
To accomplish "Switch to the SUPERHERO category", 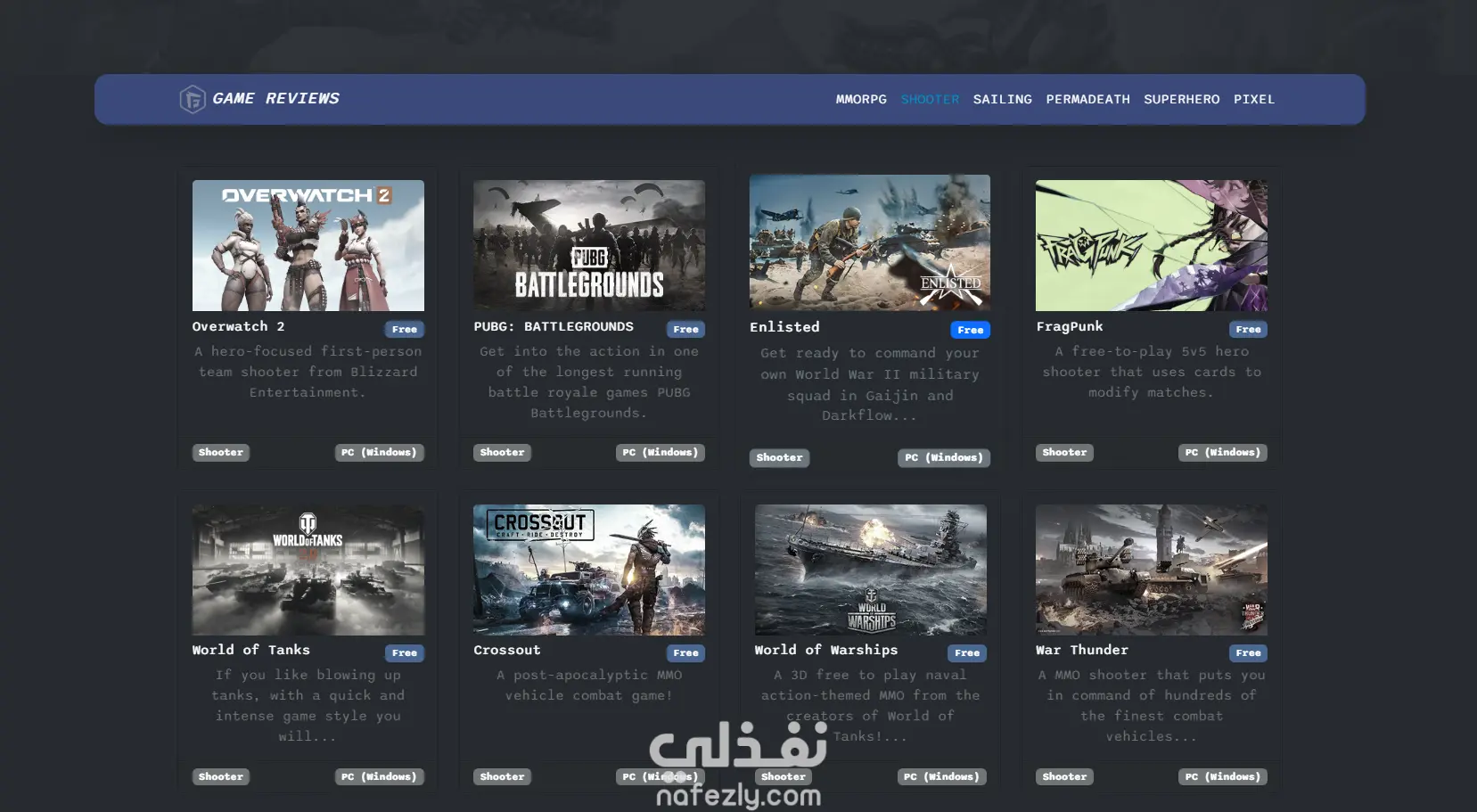I will 1182,99.
